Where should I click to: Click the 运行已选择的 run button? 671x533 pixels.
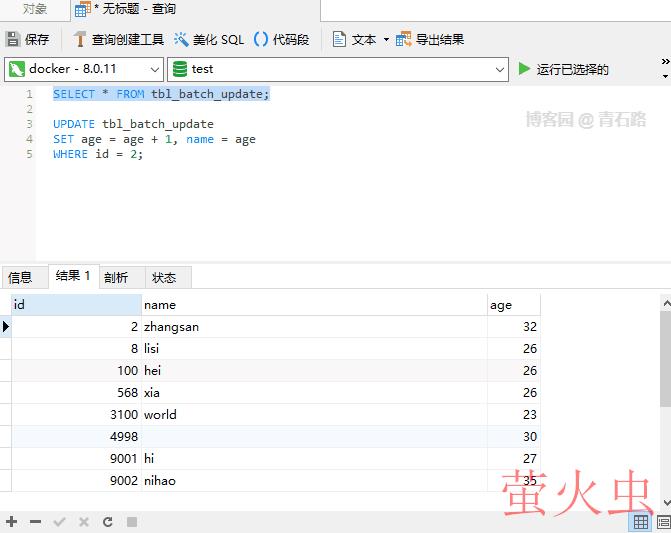pos(563,69)
